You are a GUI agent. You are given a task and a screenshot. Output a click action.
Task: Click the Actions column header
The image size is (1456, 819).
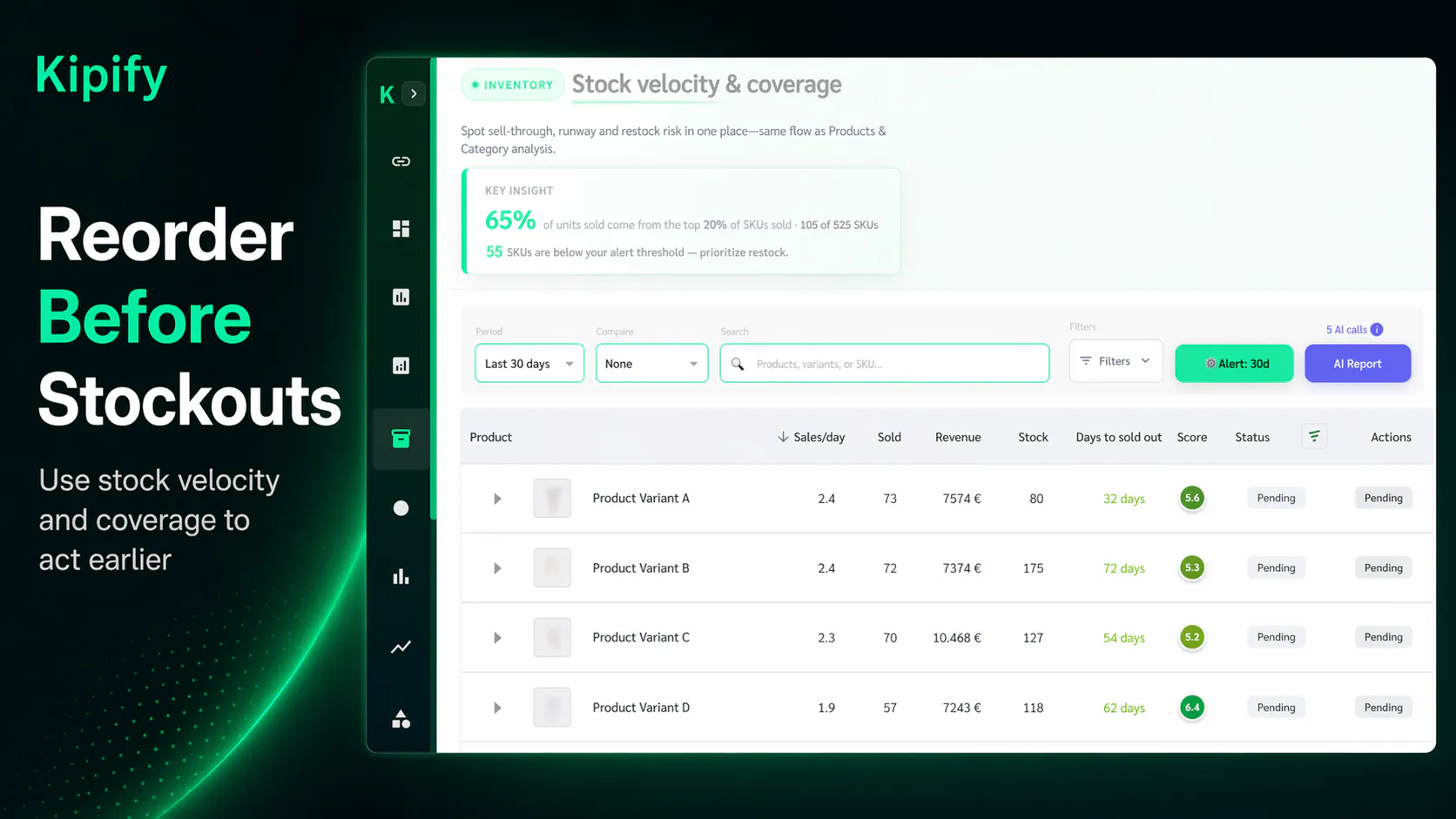pyautogui.click(x=1391, y=437)
